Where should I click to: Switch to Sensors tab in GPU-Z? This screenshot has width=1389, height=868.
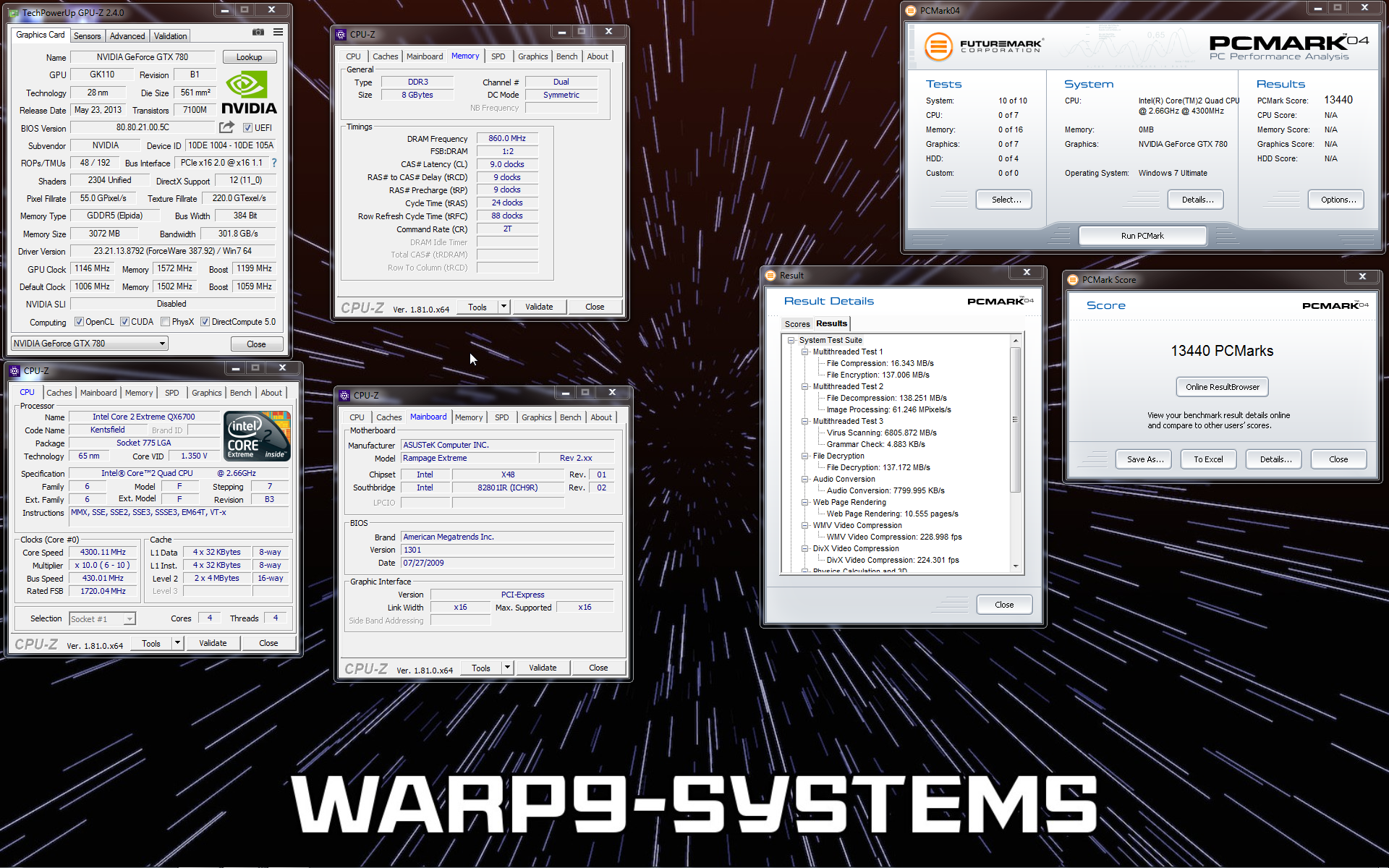coord(88,36)
